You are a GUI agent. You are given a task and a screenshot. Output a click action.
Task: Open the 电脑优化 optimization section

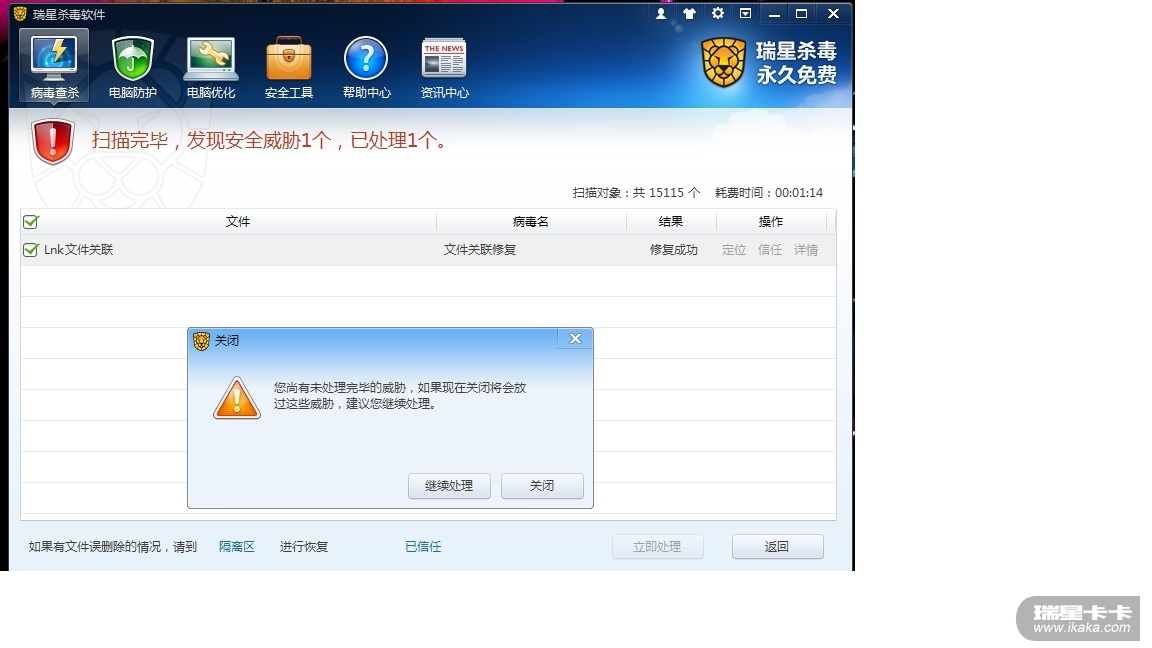(211, 66)
